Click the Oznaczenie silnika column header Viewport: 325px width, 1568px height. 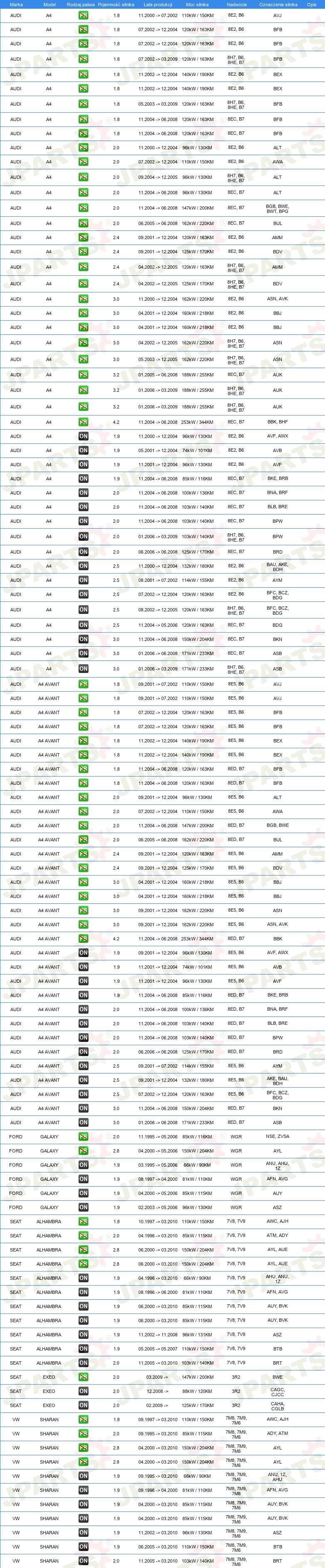tap(278, 4)
